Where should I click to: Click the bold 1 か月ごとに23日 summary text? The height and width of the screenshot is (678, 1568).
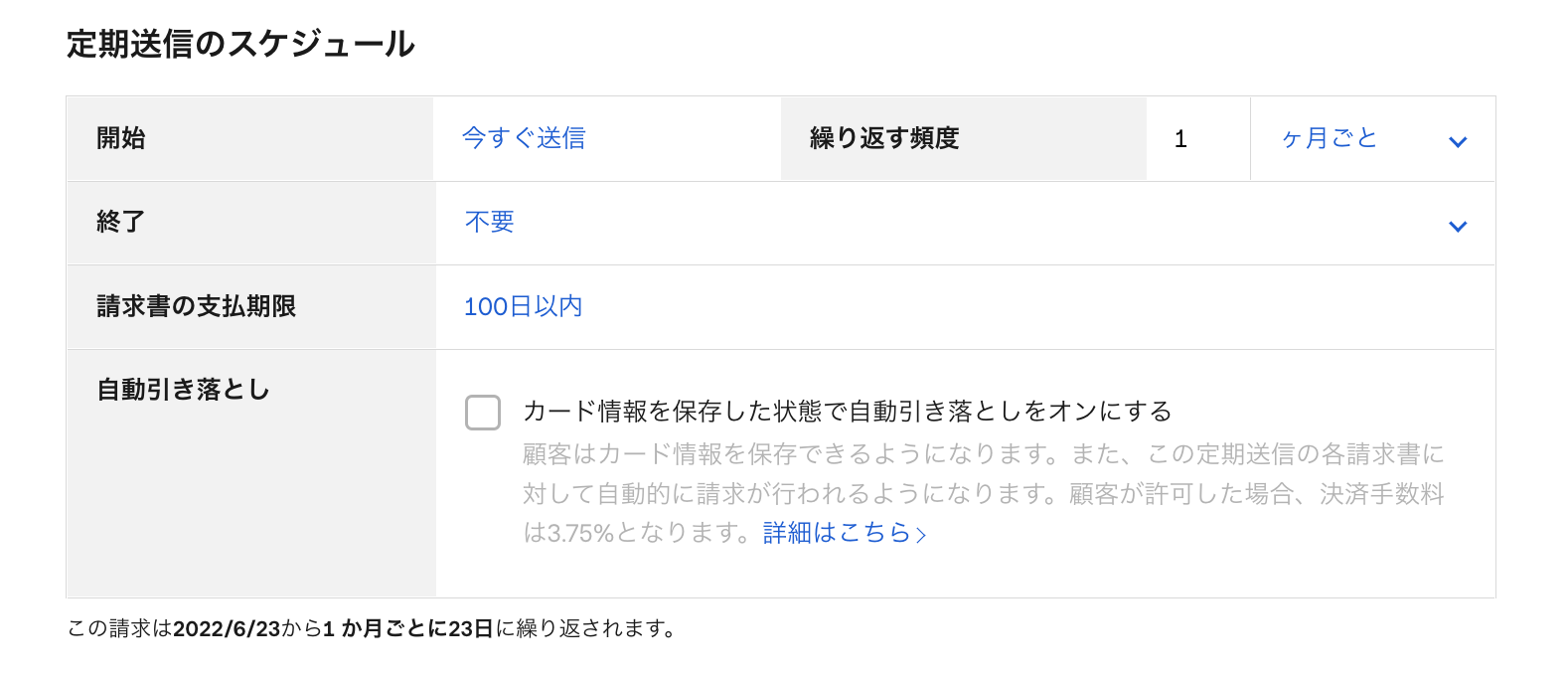(407, 628)
